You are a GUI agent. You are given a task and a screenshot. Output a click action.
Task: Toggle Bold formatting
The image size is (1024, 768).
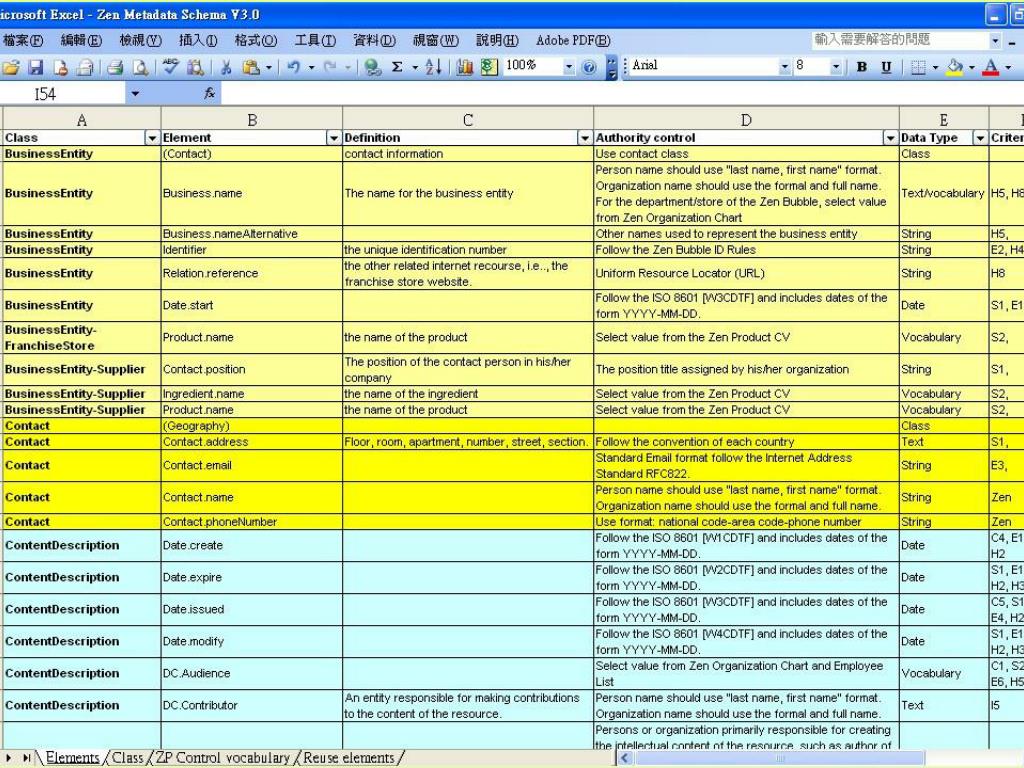(861, 67)
